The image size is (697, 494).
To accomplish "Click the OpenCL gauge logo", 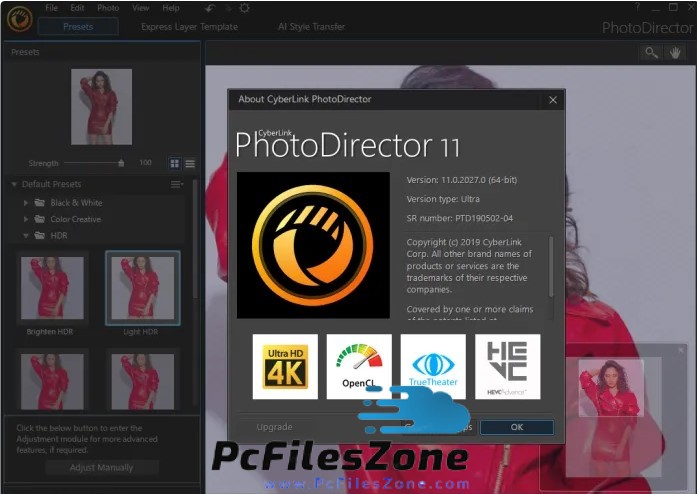I will [x=359, y=367].
